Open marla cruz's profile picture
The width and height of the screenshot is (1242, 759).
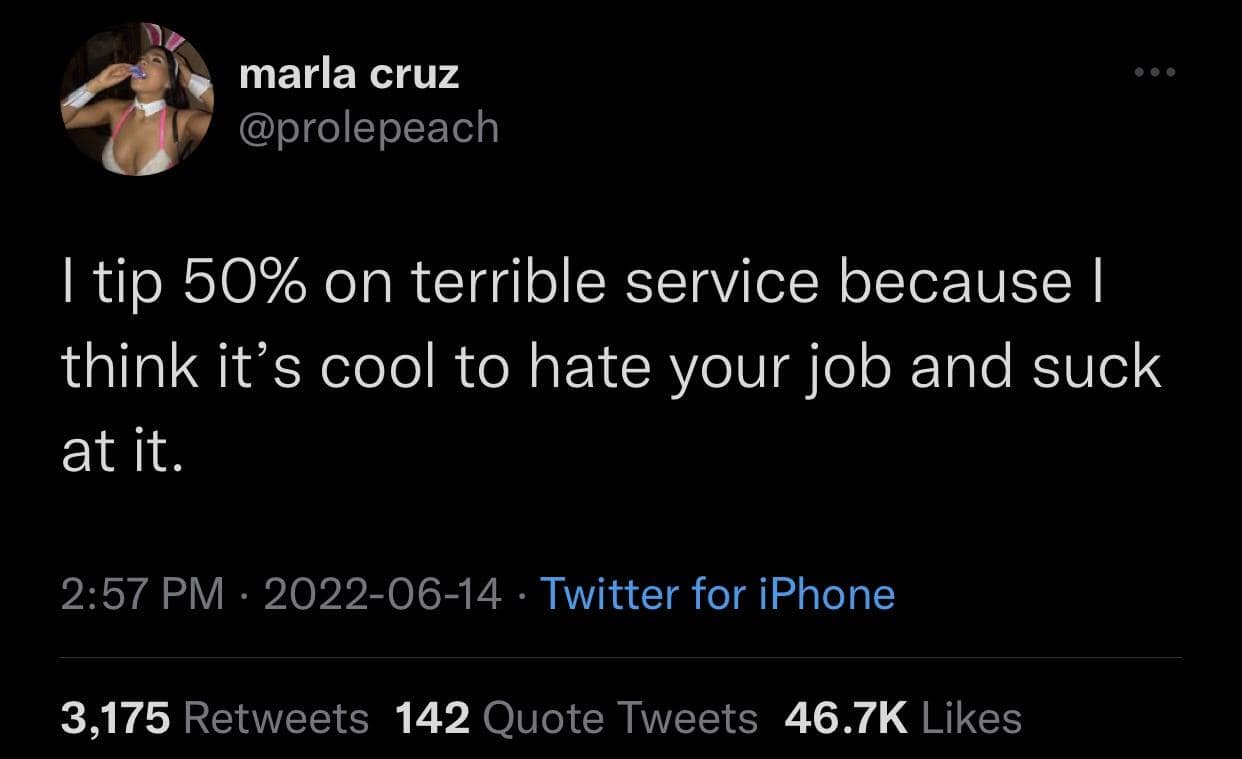(137, 100)
